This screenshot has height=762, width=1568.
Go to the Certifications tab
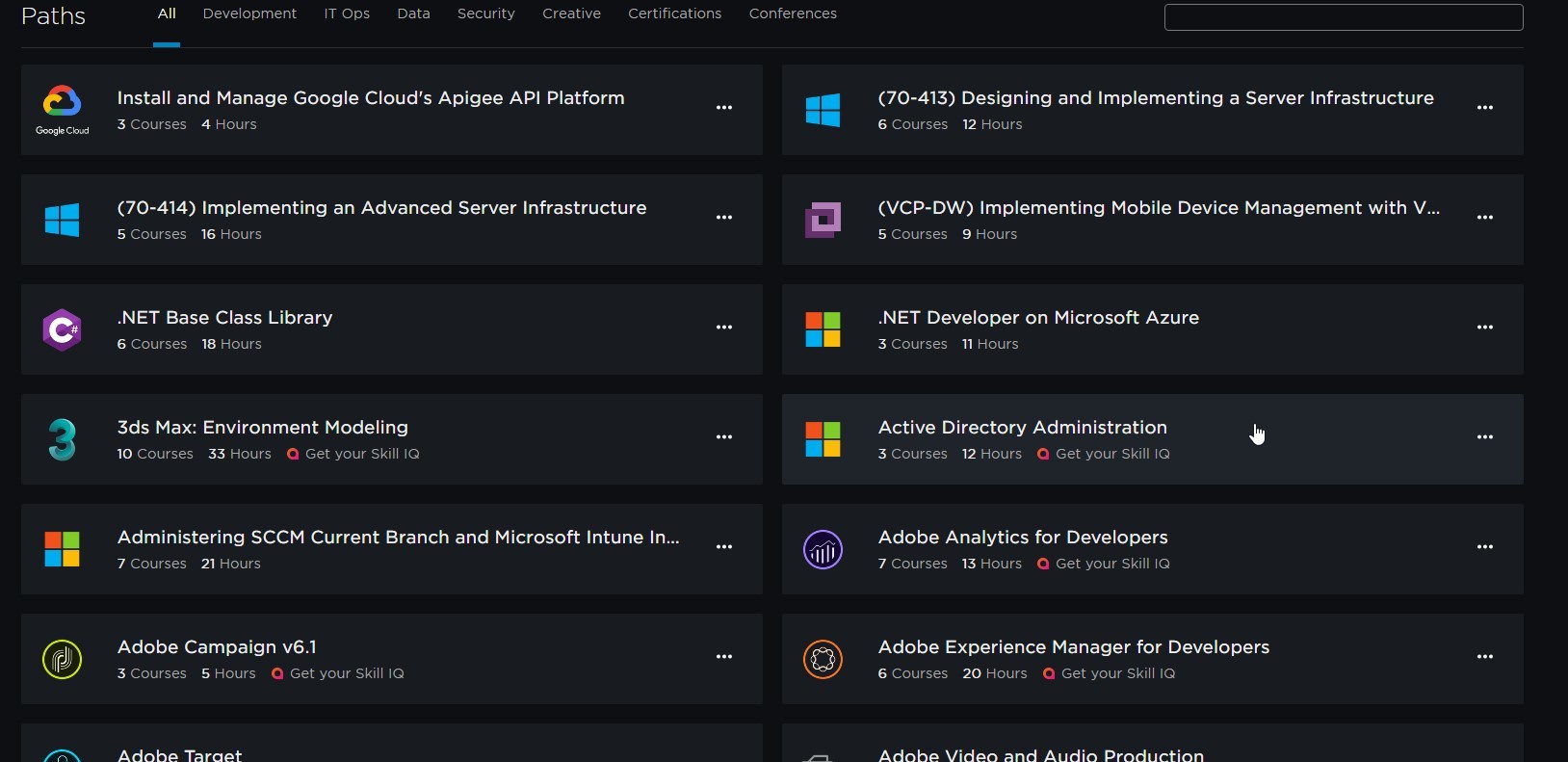(674, 14)
